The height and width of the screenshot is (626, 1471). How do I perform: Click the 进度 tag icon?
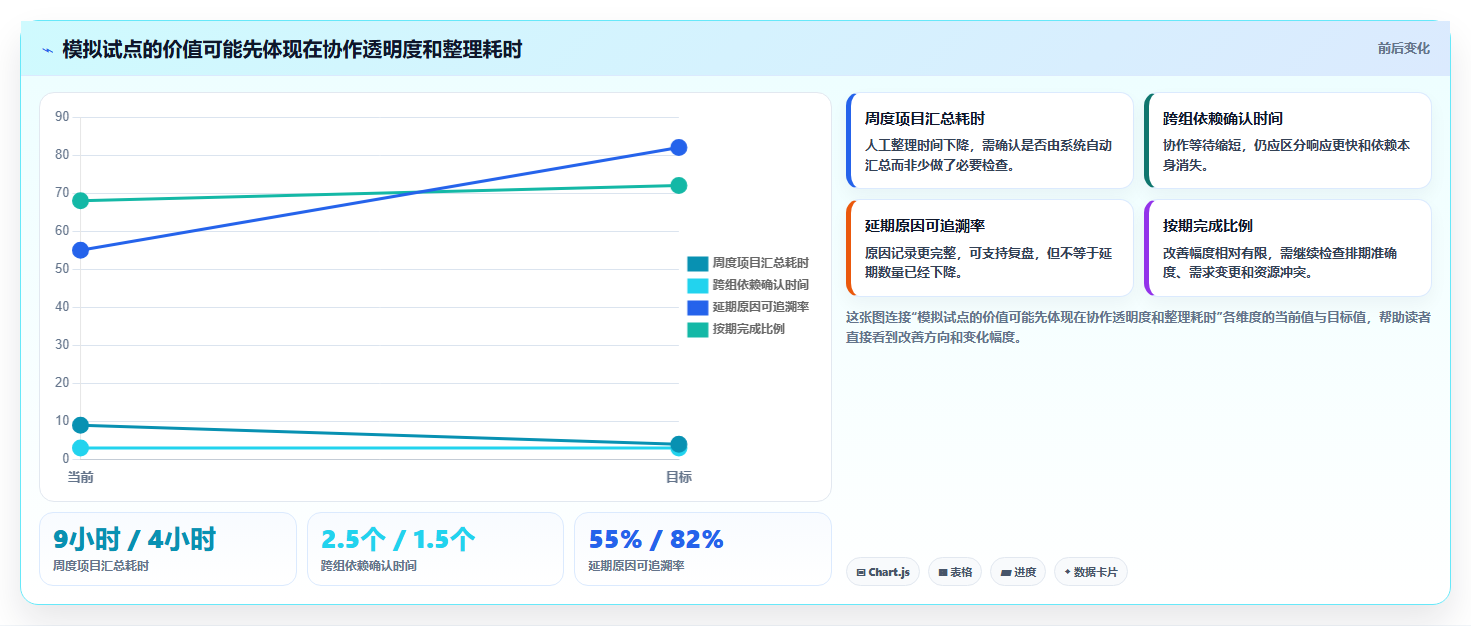[1006, 573]
